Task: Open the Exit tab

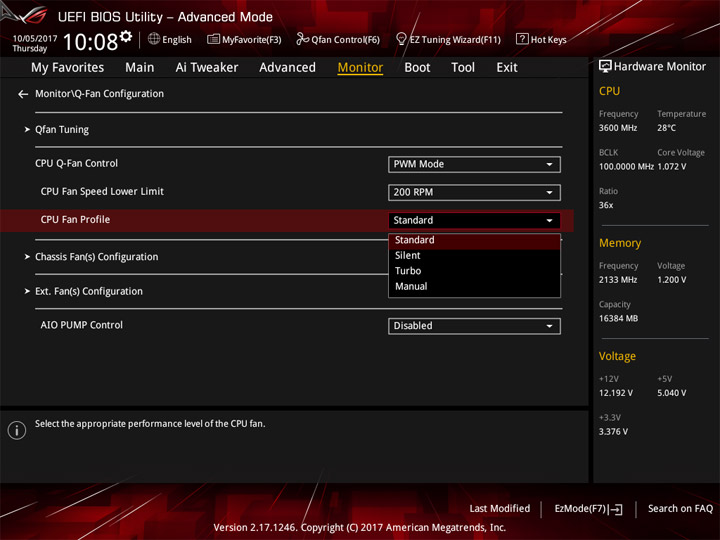Action: 506,68
